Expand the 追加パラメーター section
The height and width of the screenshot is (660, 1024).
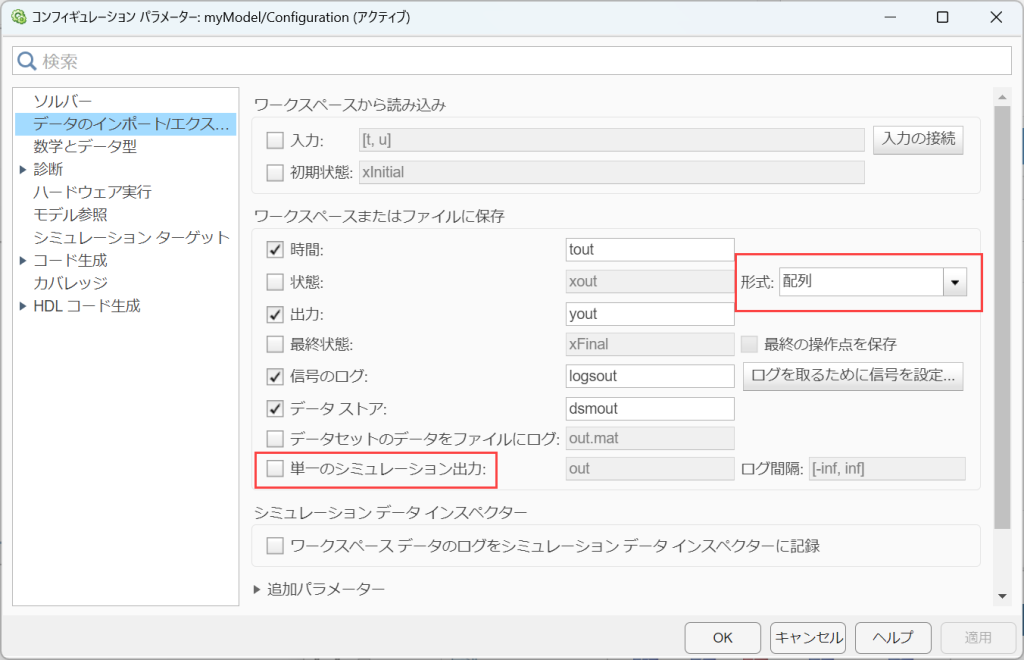tap(260, 589)
